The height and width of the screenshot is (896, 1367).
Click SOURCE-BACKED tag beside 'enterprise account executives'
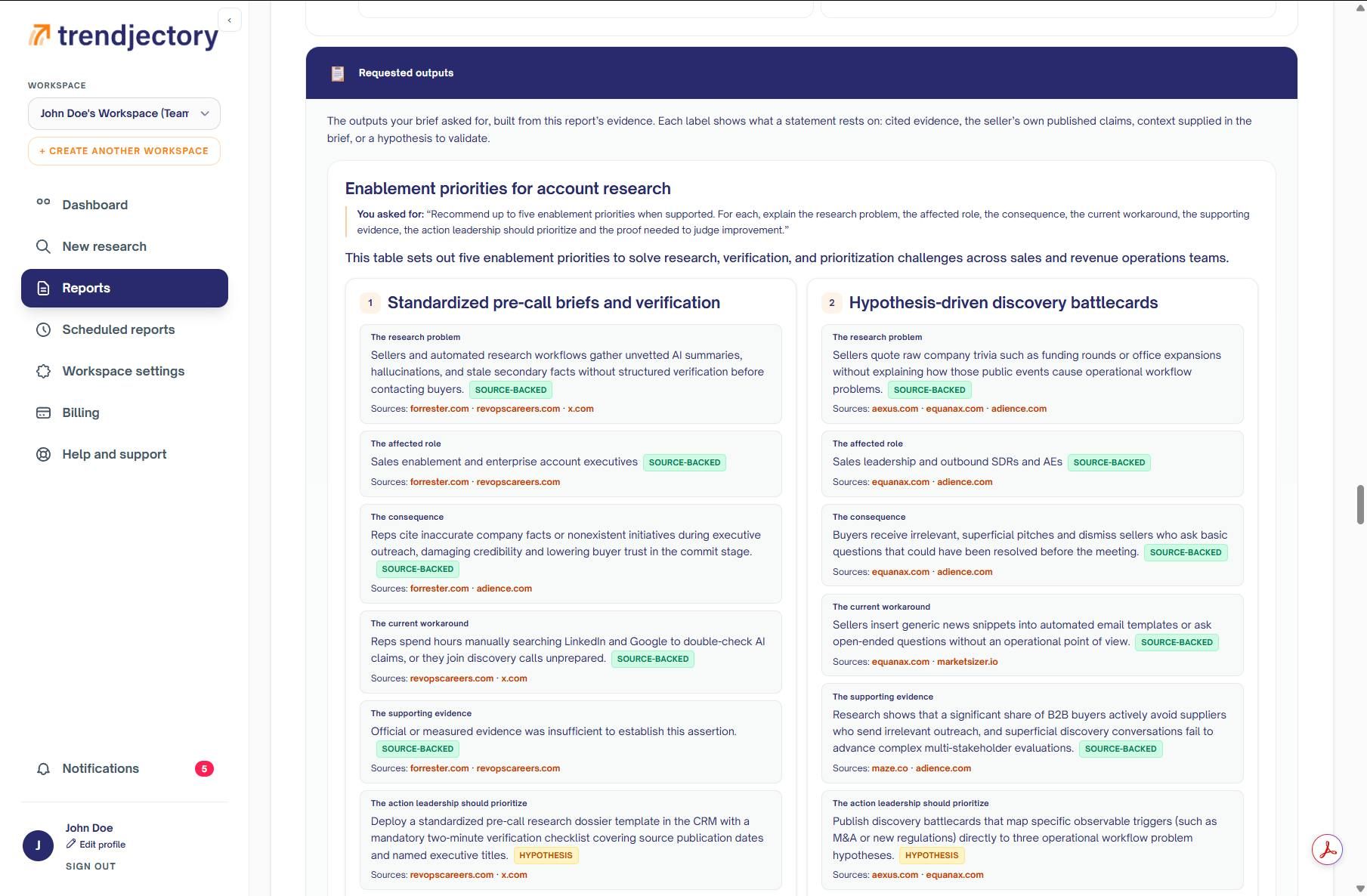685,462
